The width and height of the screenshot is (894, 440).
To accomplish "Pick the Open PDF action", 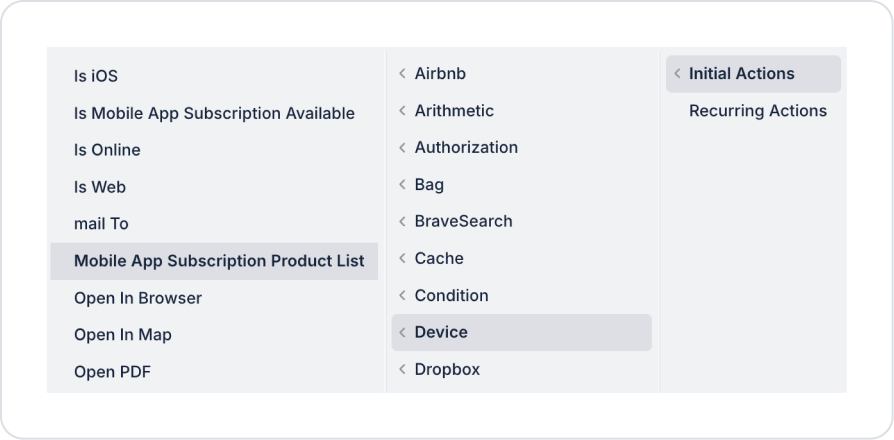I will (x=112, y=372).
